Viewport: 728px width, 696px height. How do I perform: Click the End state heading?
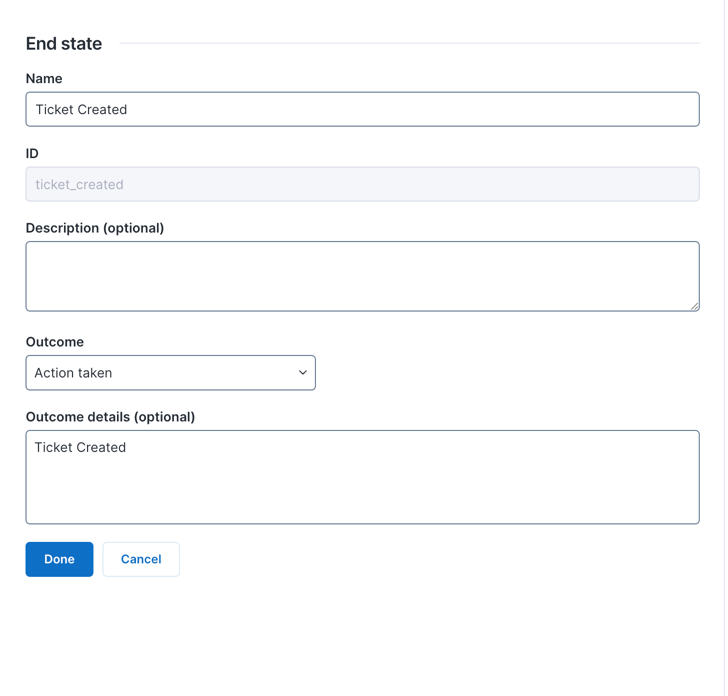pos(64,43)
